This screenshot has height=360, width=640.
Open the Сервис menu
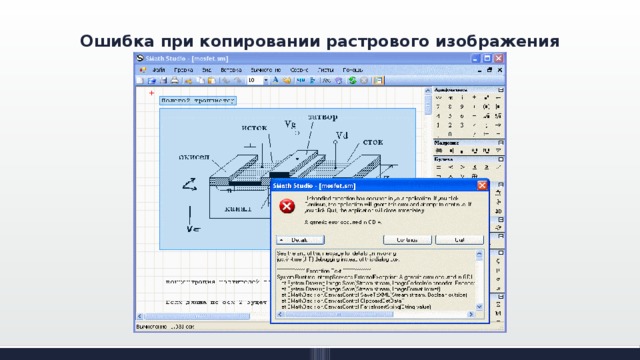299,70
